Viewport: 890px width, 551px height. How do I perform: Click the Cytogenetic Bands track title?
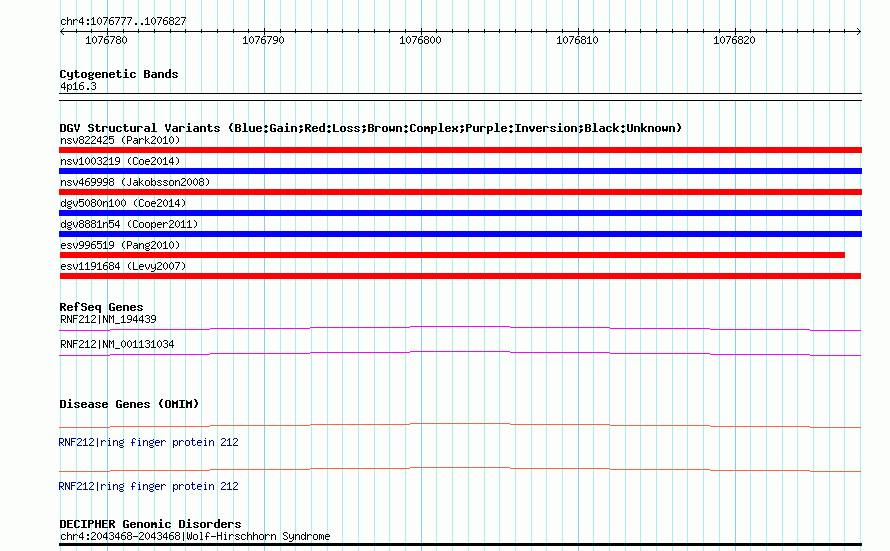[119, 74]
